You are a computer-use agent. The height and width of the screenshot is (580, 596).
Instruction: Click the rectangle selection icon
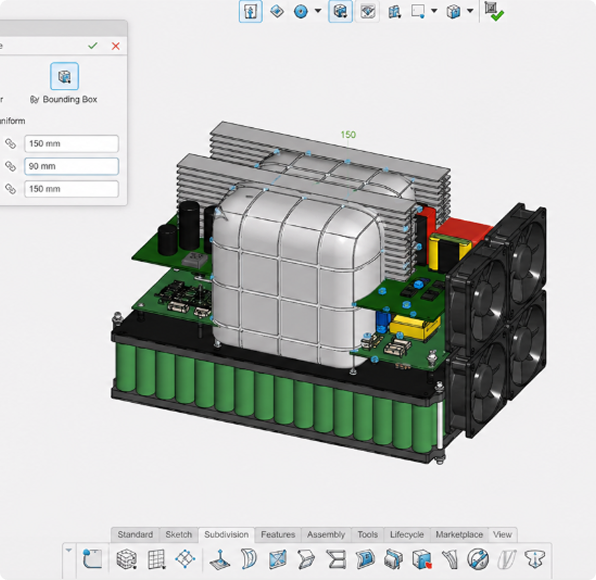418,11
